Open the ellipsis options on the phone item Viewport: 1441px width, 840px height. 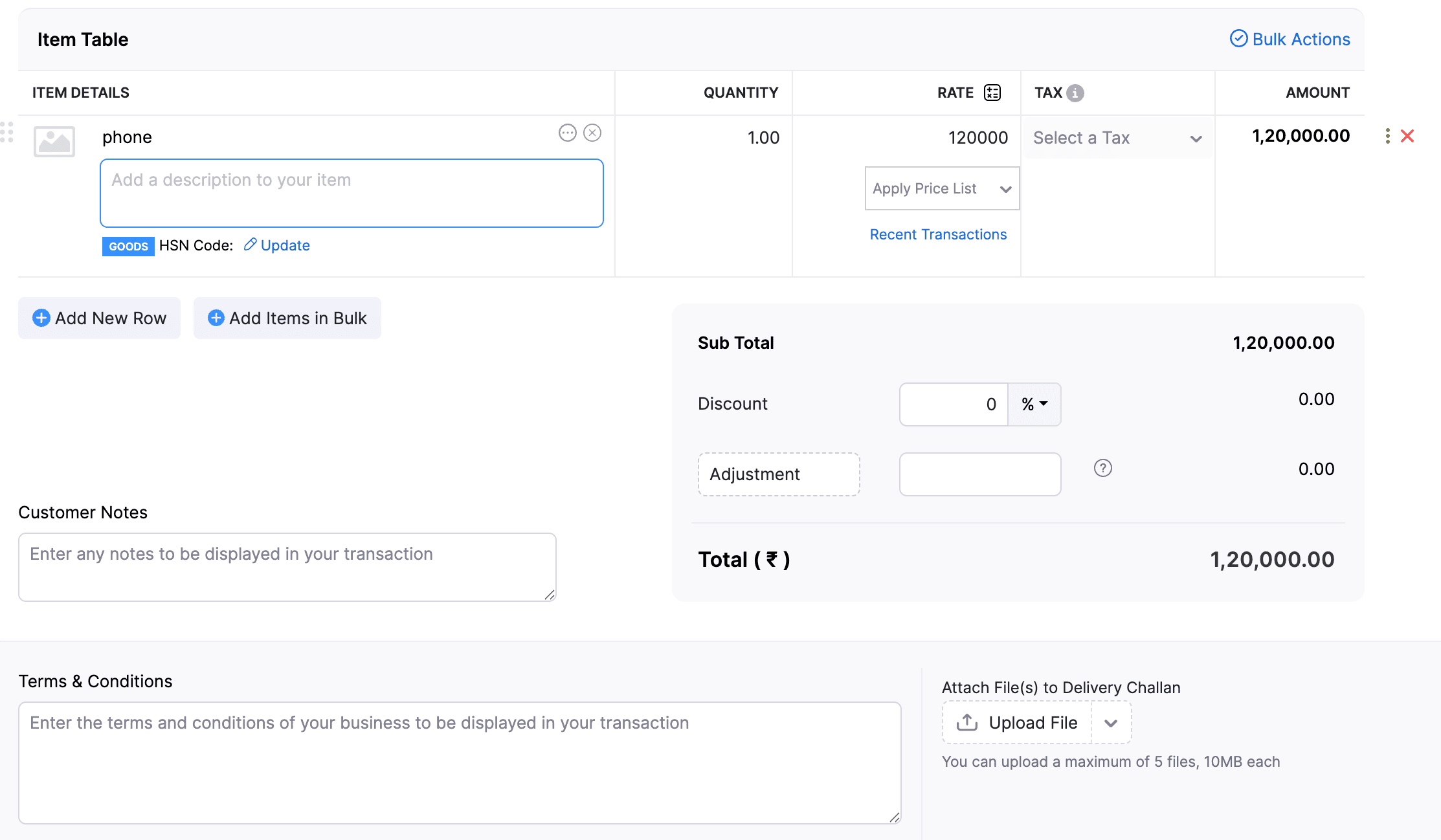(568, 133)
